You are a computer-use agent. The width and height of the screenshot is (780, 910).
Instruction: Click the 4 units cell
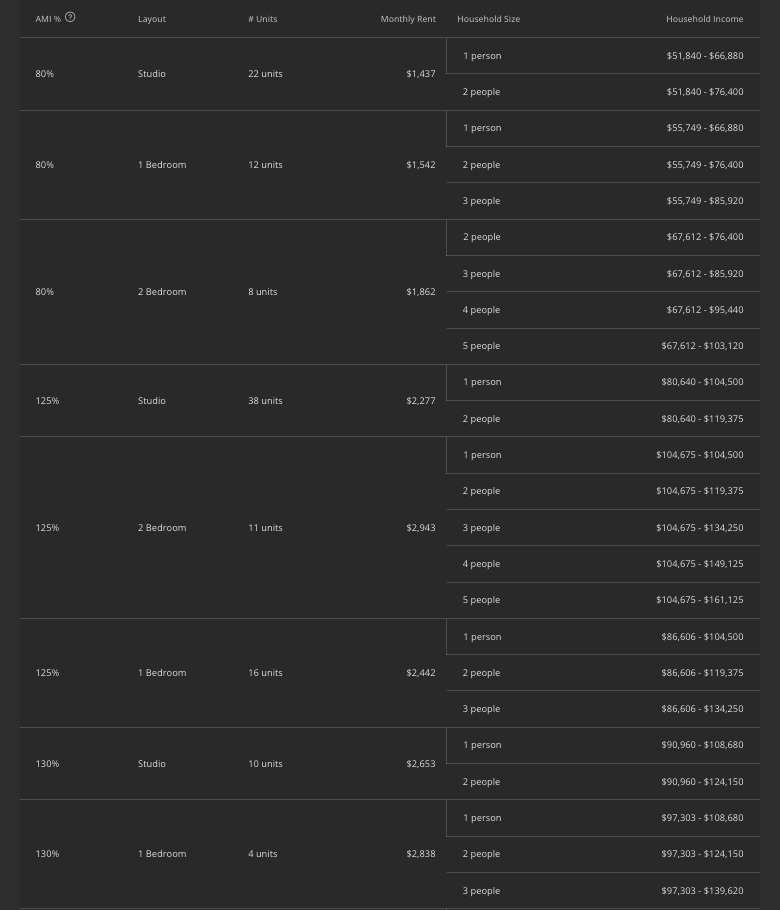coord(263,854)
